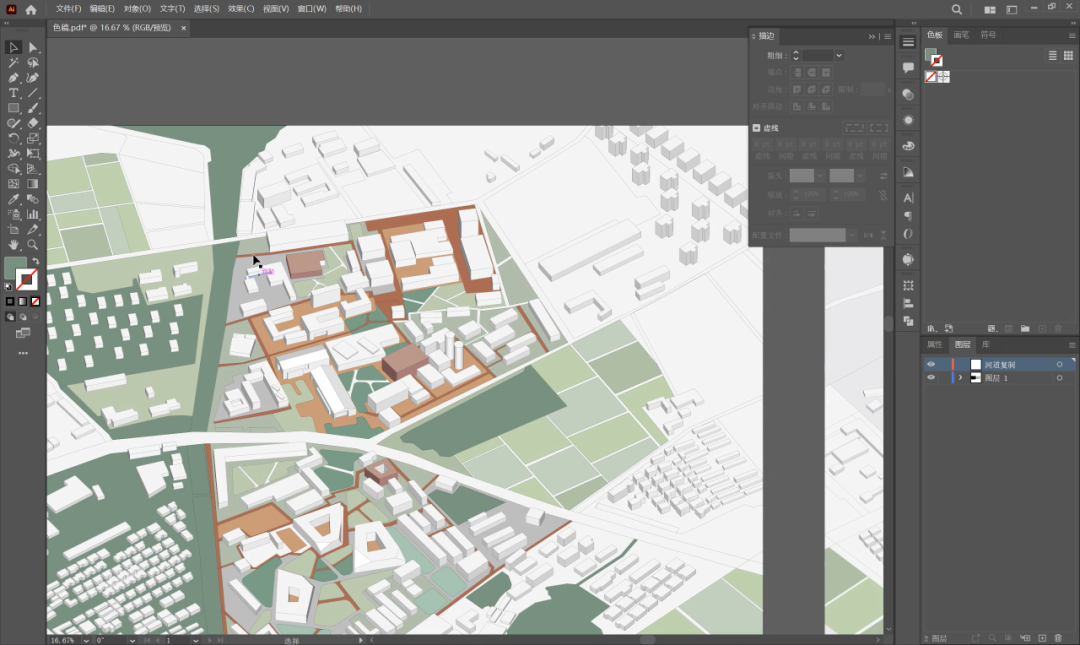This screenshot has width=1080, height=645.
Task: Choose the Rotate tool
Action: (13, 139)
